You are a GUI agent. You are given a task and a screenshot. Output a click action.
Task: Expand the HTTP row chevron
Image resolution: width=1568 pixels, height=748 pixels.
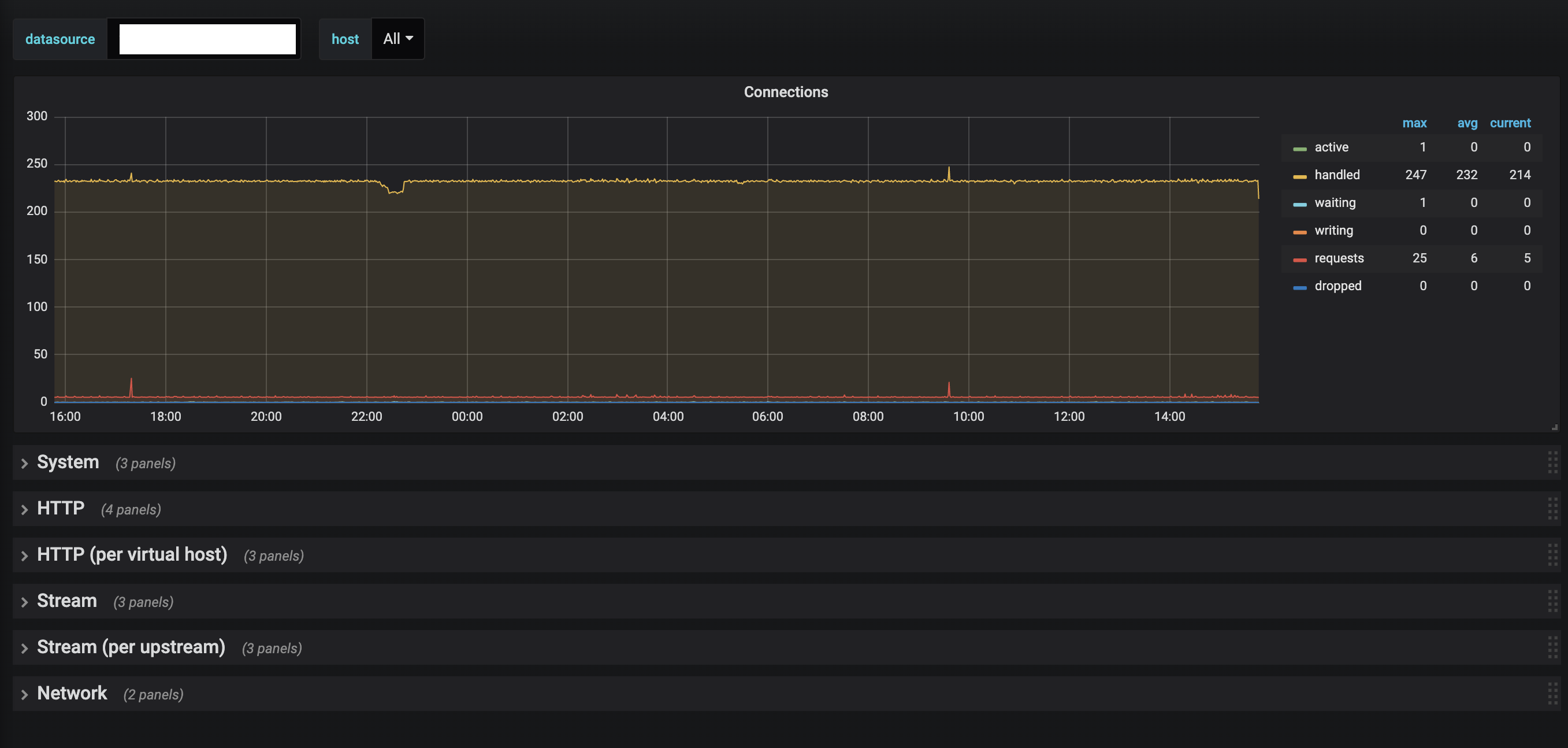[x=24, y=510]
